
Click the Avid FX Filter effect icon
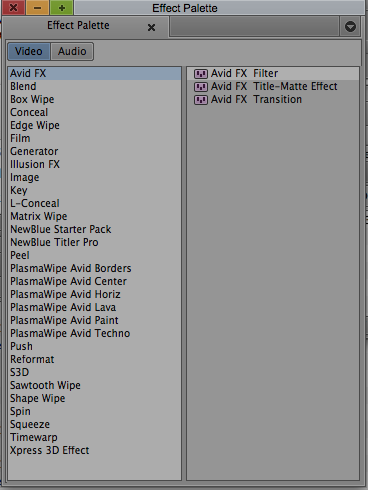(x=201, y=74)
